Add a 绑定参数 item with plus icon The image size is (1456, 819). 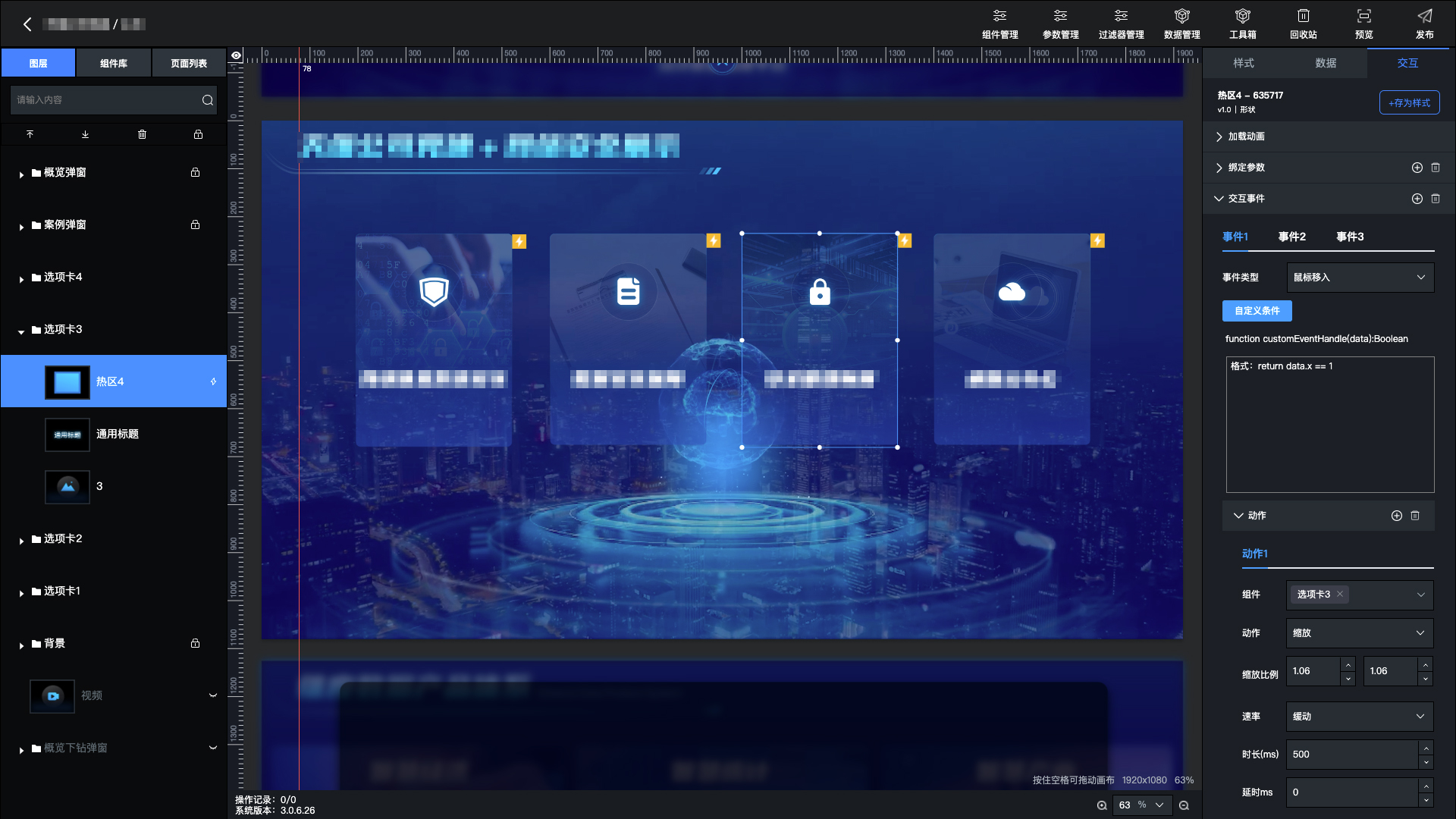tap(1417, 168)
